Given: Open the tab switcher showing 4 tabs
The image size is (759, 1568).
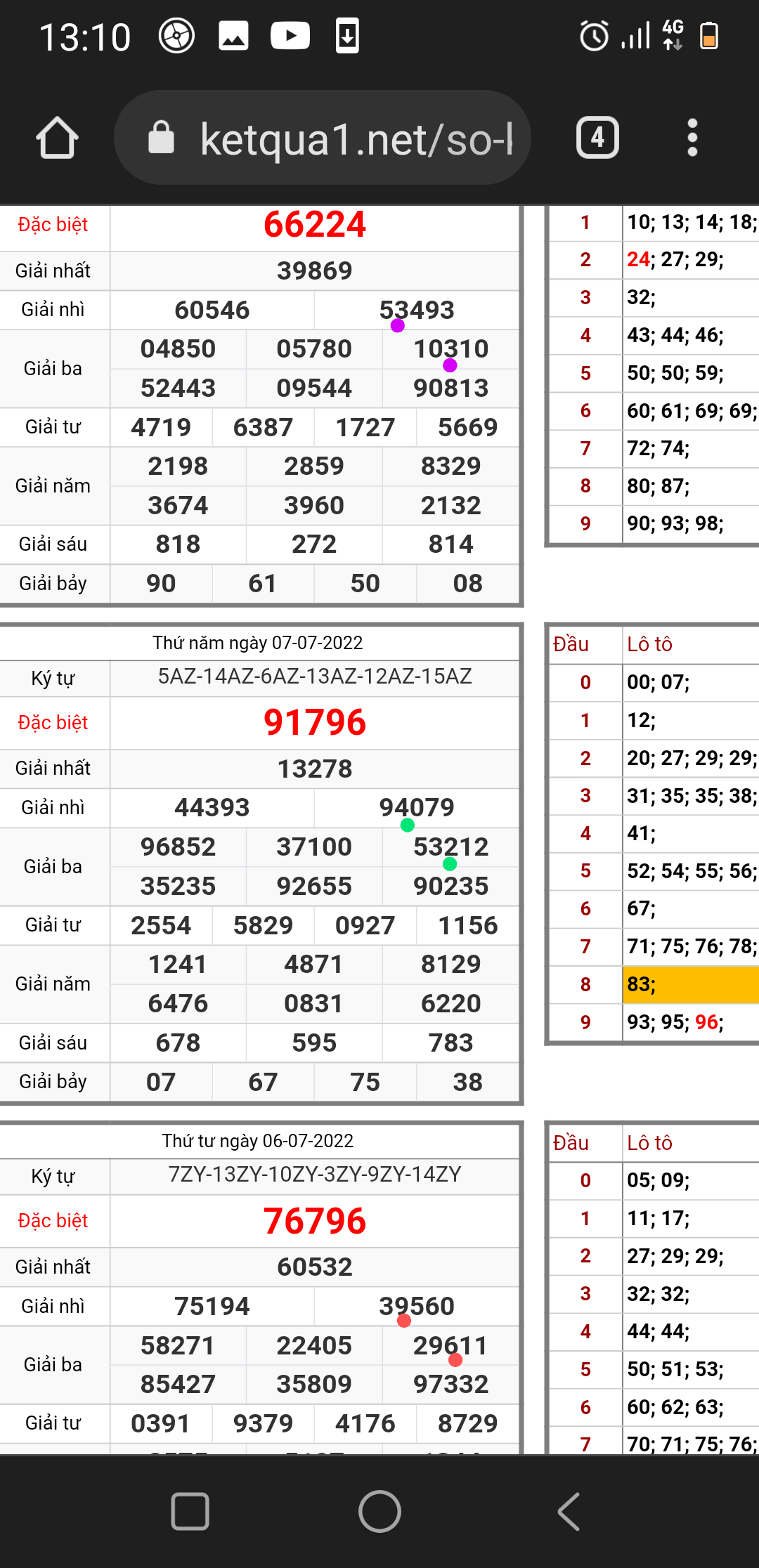Looking at the screenshot, I should [597, 138].
